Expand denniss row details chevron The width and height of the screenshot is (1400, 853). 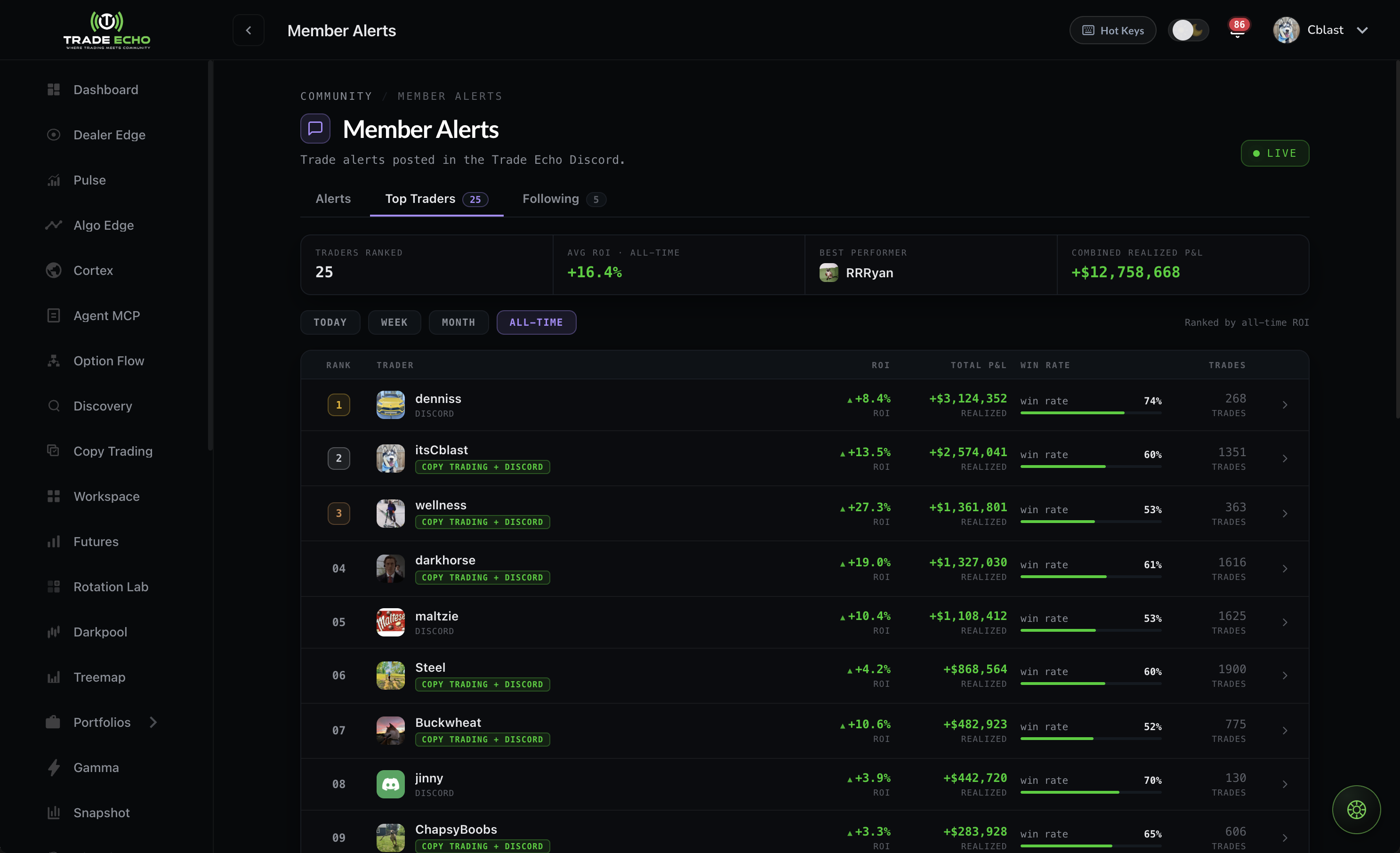[1285, 405]
